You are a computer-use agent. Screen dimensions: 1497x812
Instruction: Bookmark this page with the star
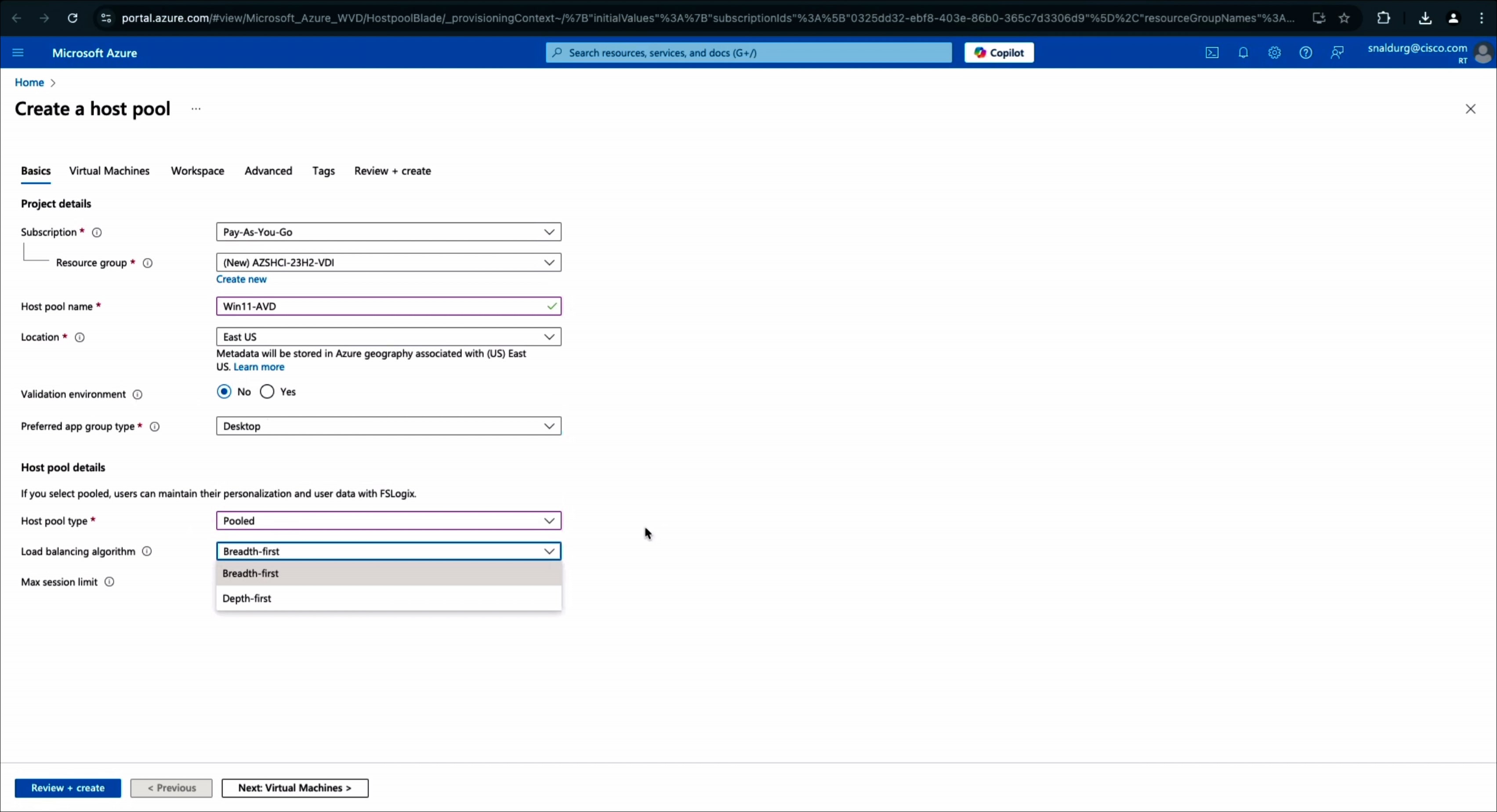pos(1344,18)
